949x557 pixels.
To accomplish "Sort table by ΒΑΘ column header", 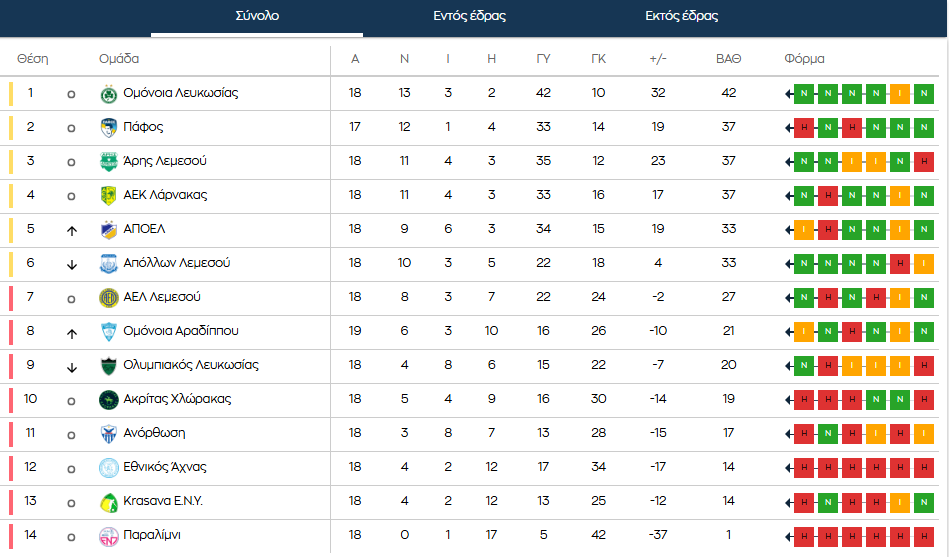I will point(728,59).
